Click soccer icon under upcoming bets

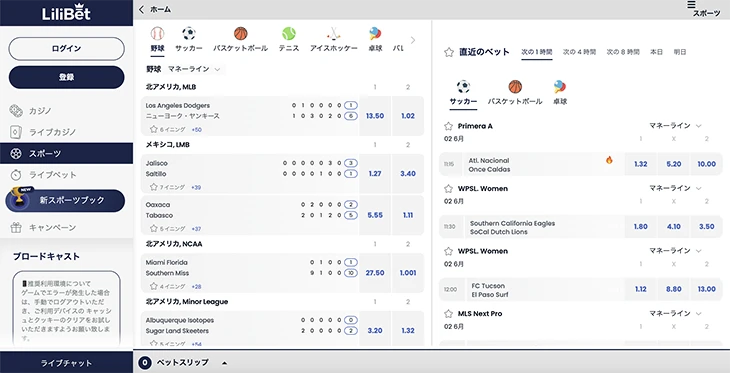(x=463, y=87)
